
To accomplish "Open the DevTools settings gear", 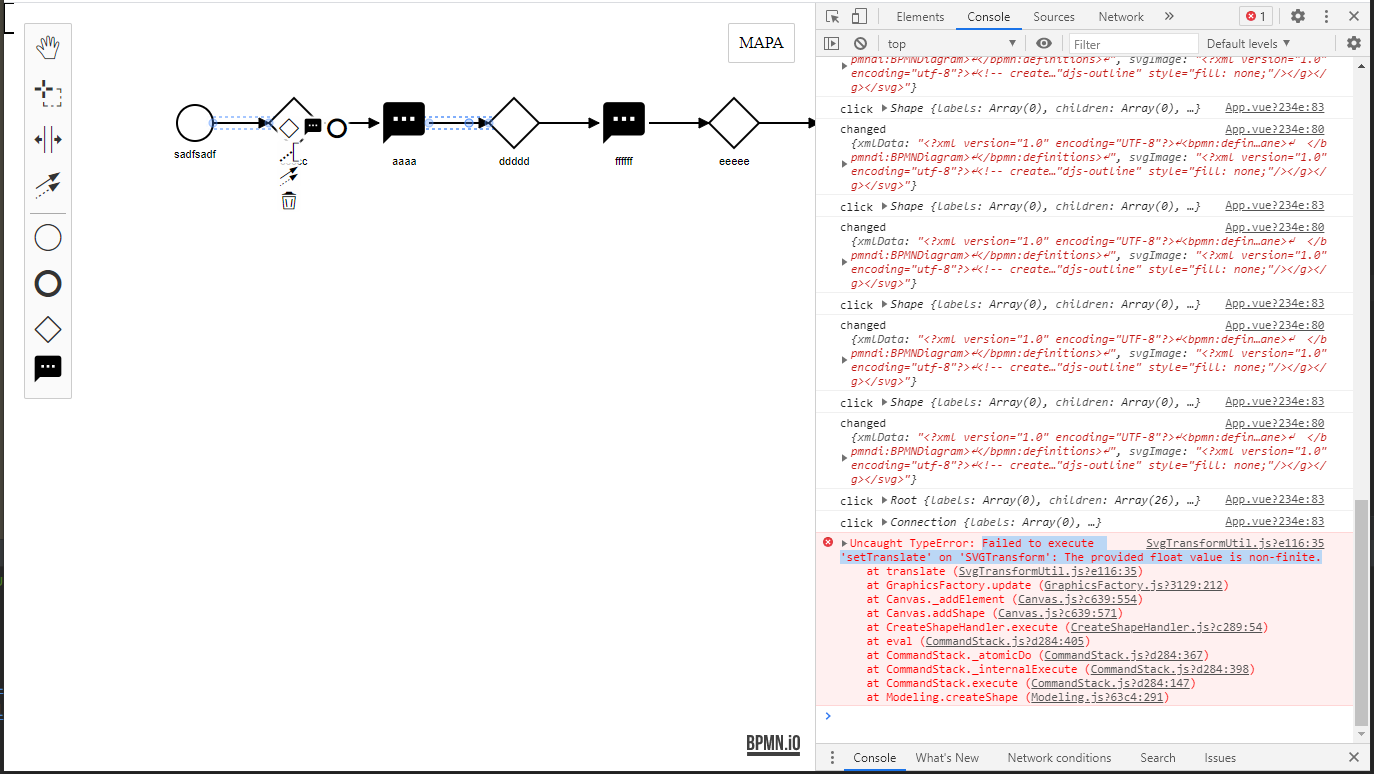I will pos(1297,16).
